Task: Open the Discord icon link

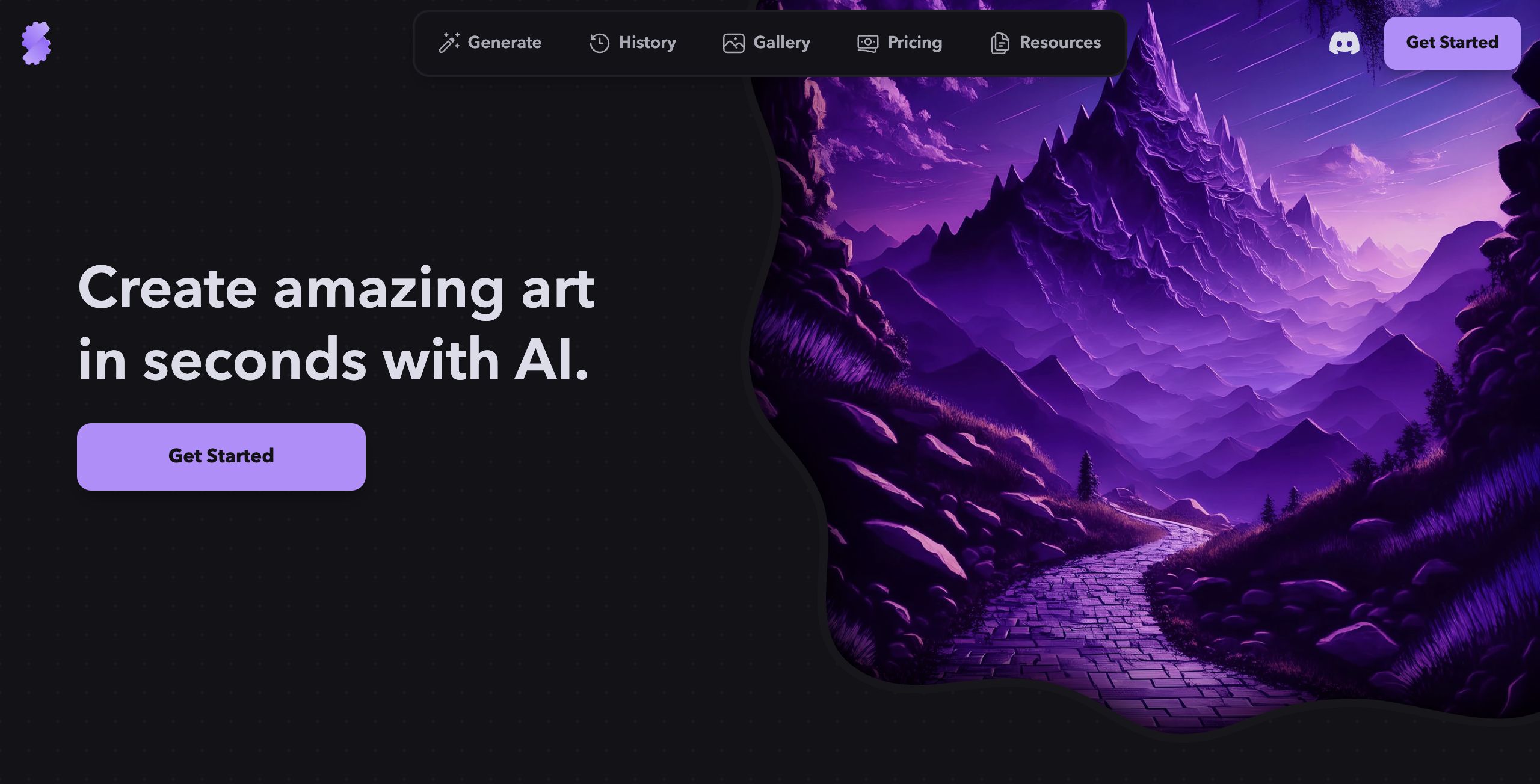Action: coord(1344,43)
